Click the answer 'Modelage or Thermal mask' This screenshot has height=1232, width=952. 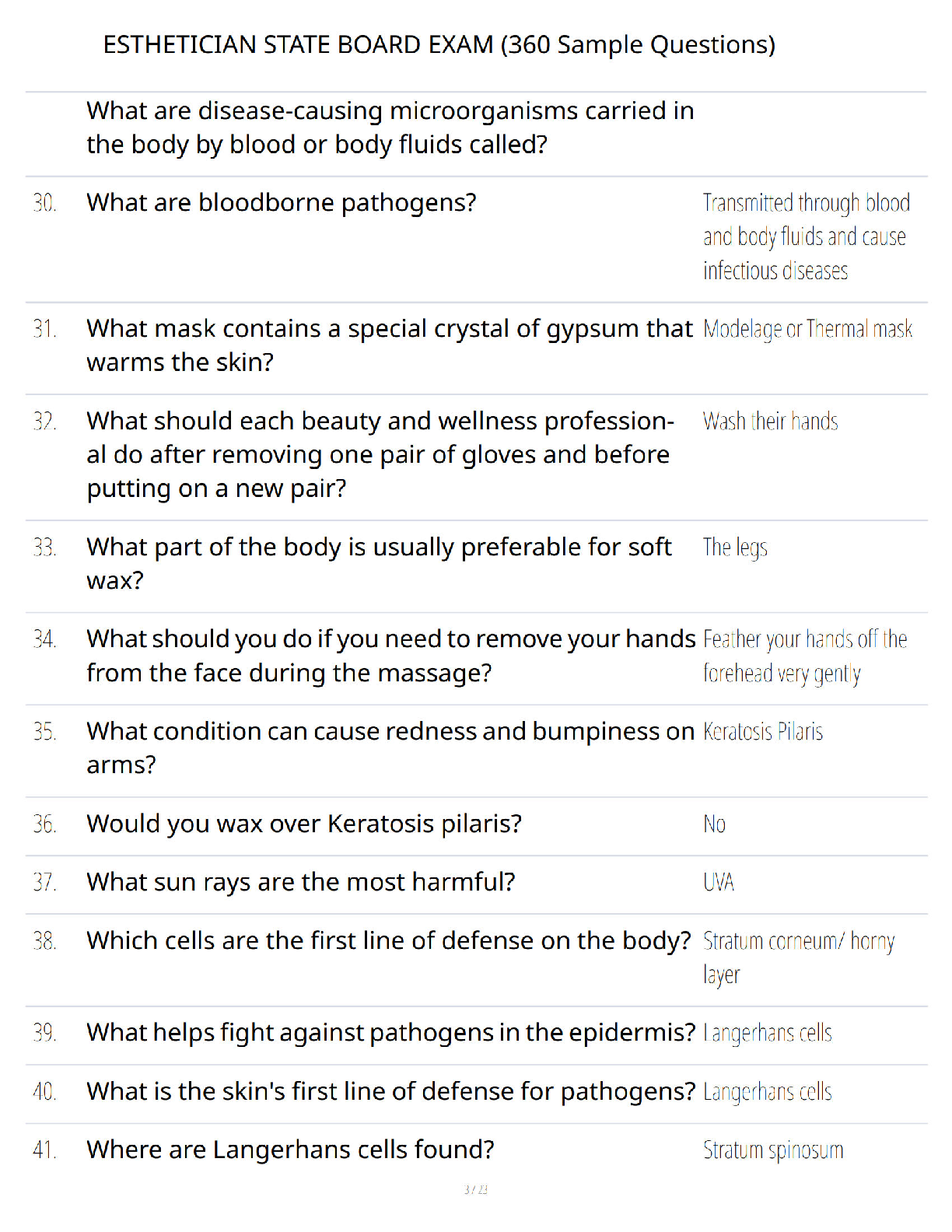coord(808,329)
